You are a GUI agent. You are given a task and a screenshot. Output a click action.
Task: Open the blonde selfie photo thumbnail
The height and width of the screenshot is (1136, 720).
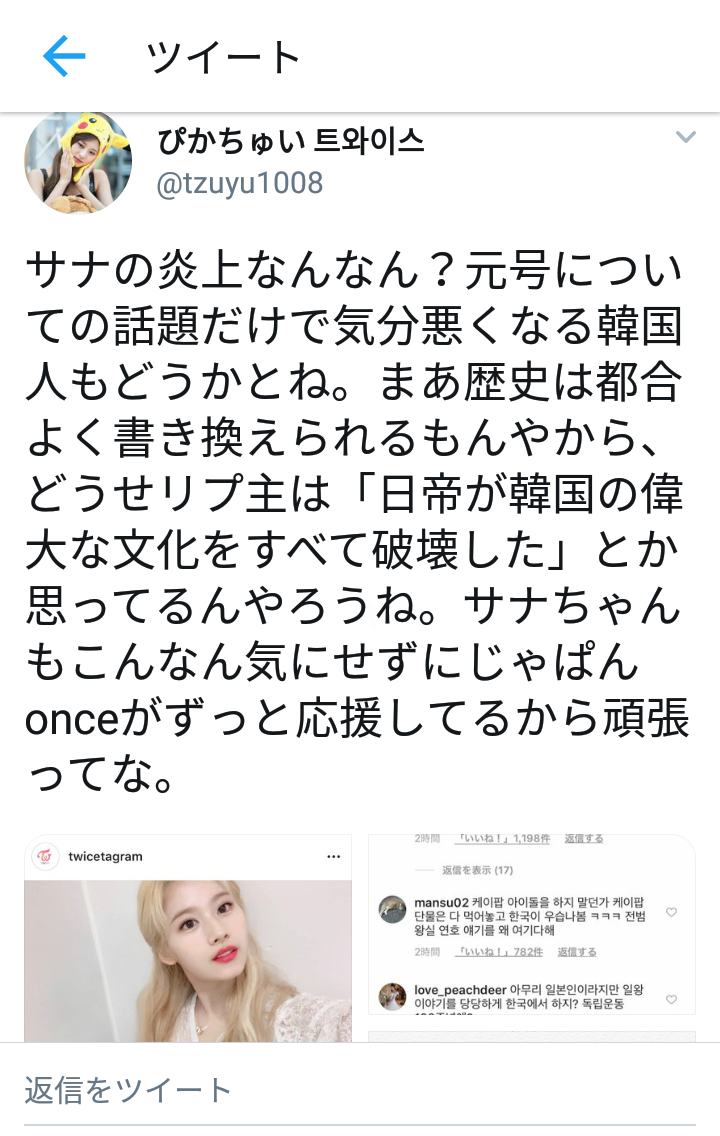tap(188, 961)
